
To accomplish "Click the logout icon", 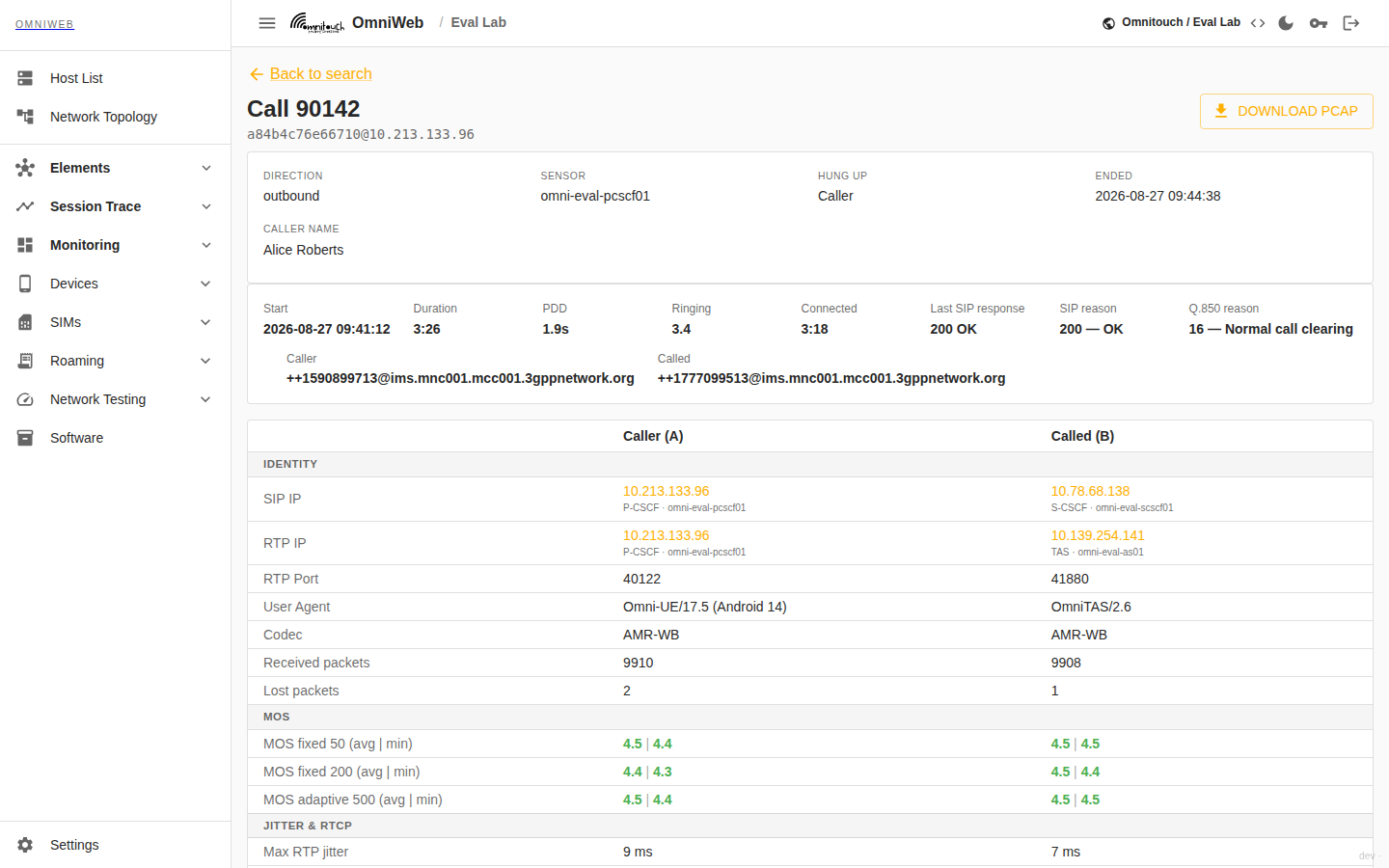I will click(1351, 23).
